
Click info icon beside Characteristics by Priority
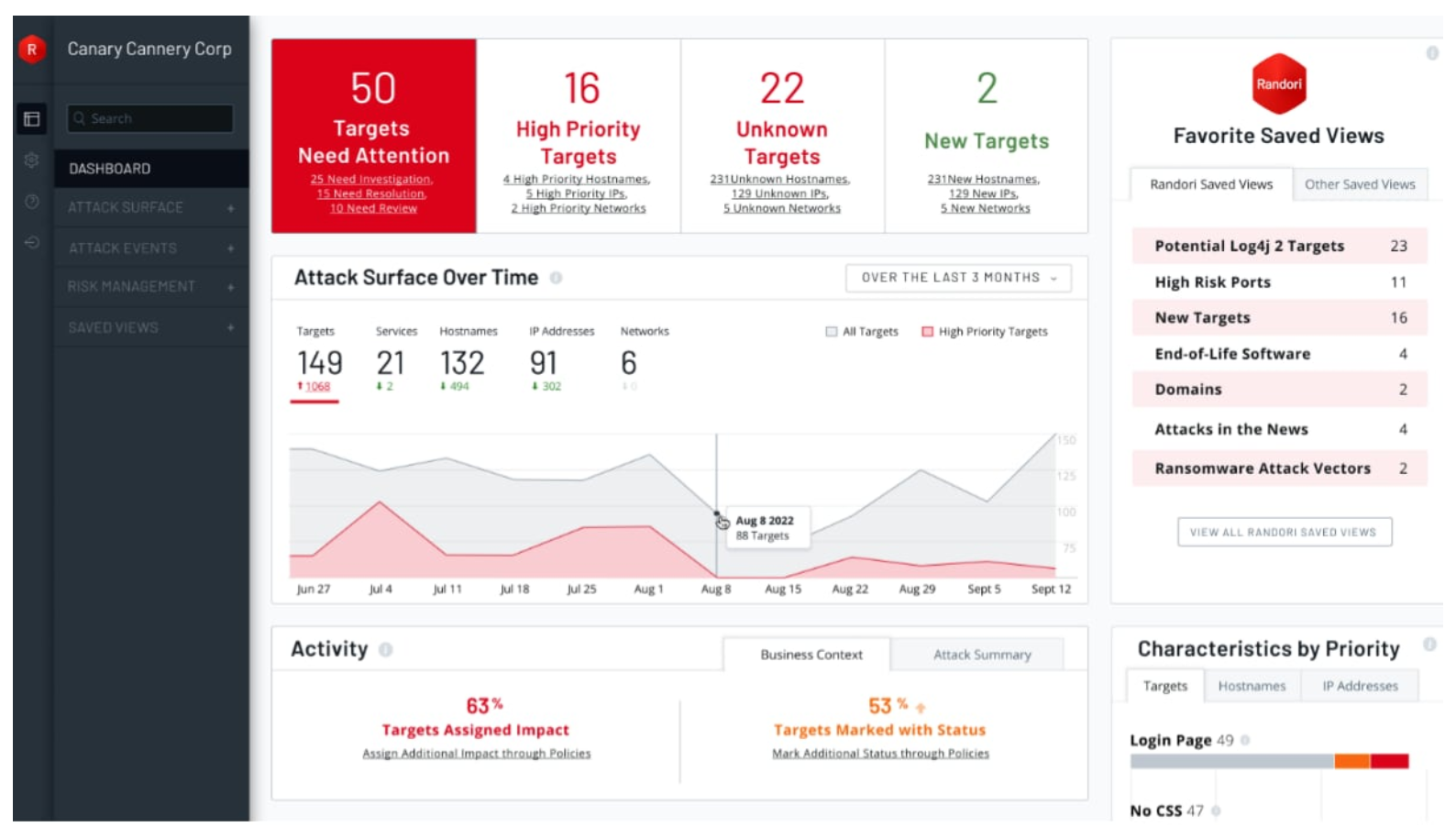pos(1428,645)
